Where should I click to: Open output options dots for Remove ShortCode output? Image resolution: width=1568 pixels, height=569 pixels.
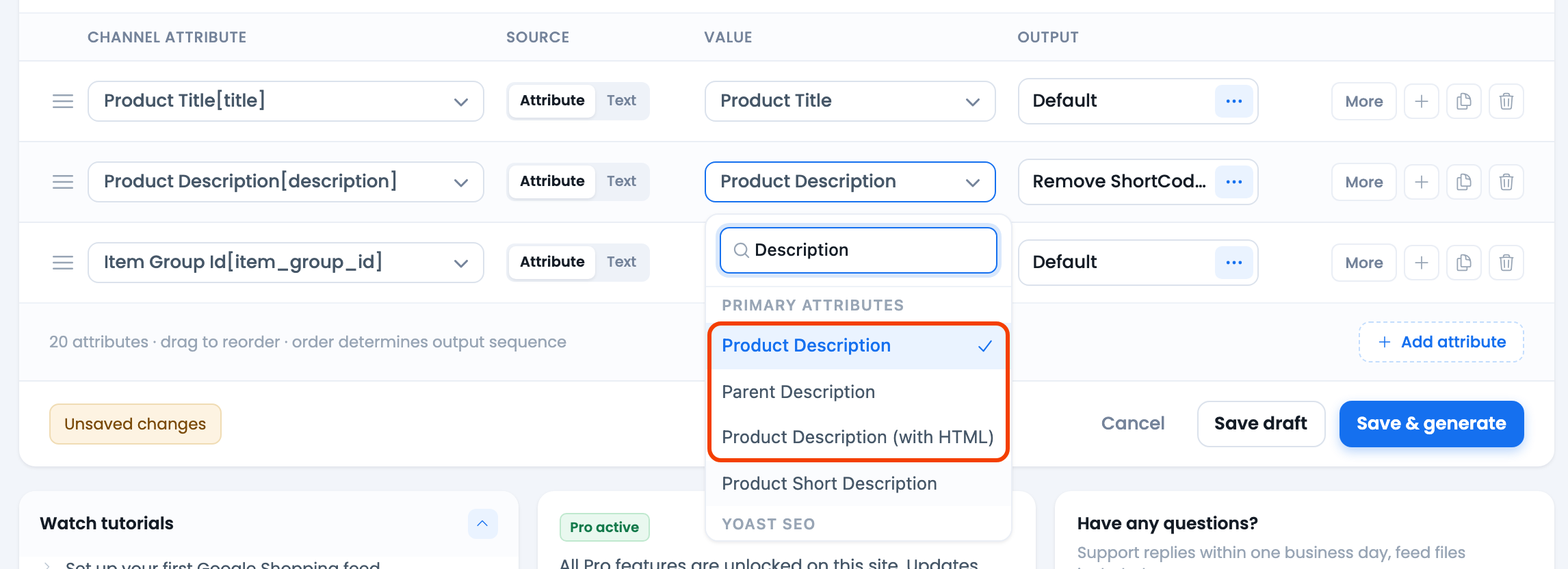coord(1234,182)
